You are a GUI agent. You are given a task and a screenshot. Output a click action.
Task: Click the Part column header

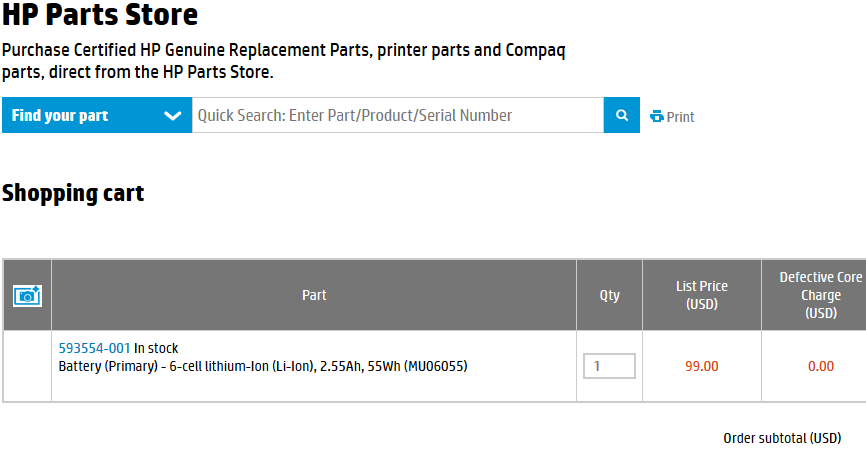pyautogui.click(x=314, y=295)
